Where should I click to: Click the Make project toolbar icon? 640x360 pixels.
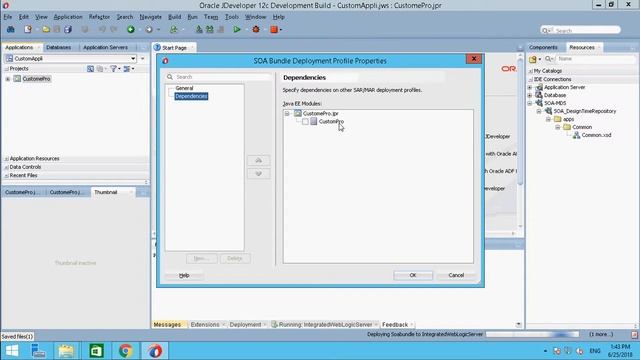[x=199, y=29]
